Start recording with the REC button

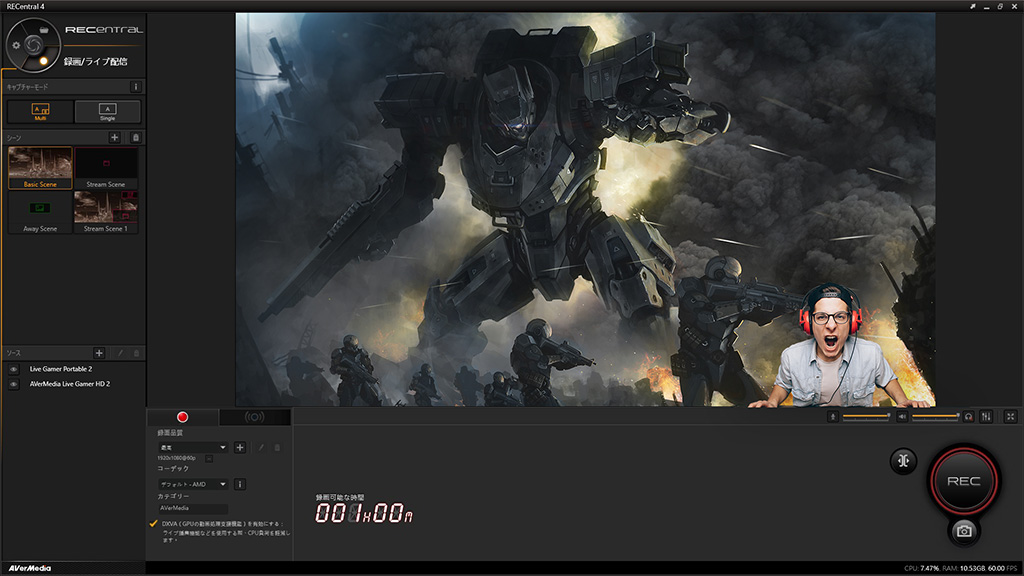[x=964, y=481]
